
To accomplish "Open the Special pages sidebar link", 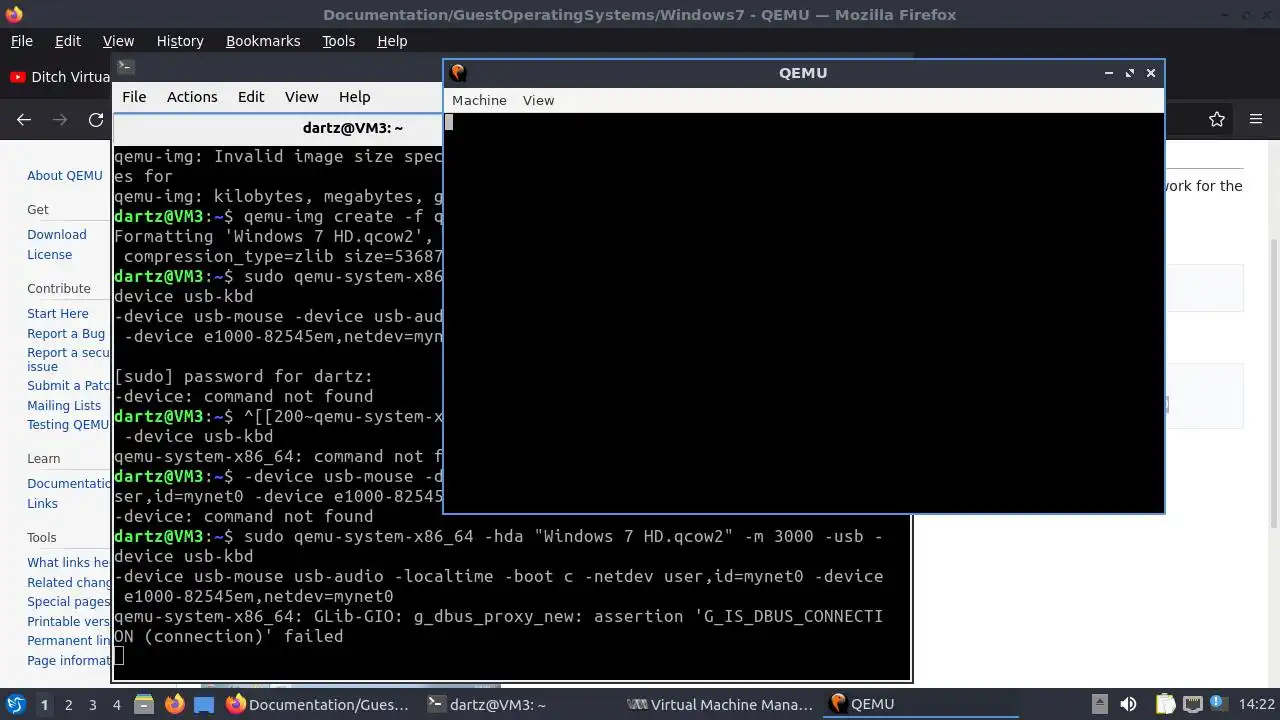I will pos(68,601).
